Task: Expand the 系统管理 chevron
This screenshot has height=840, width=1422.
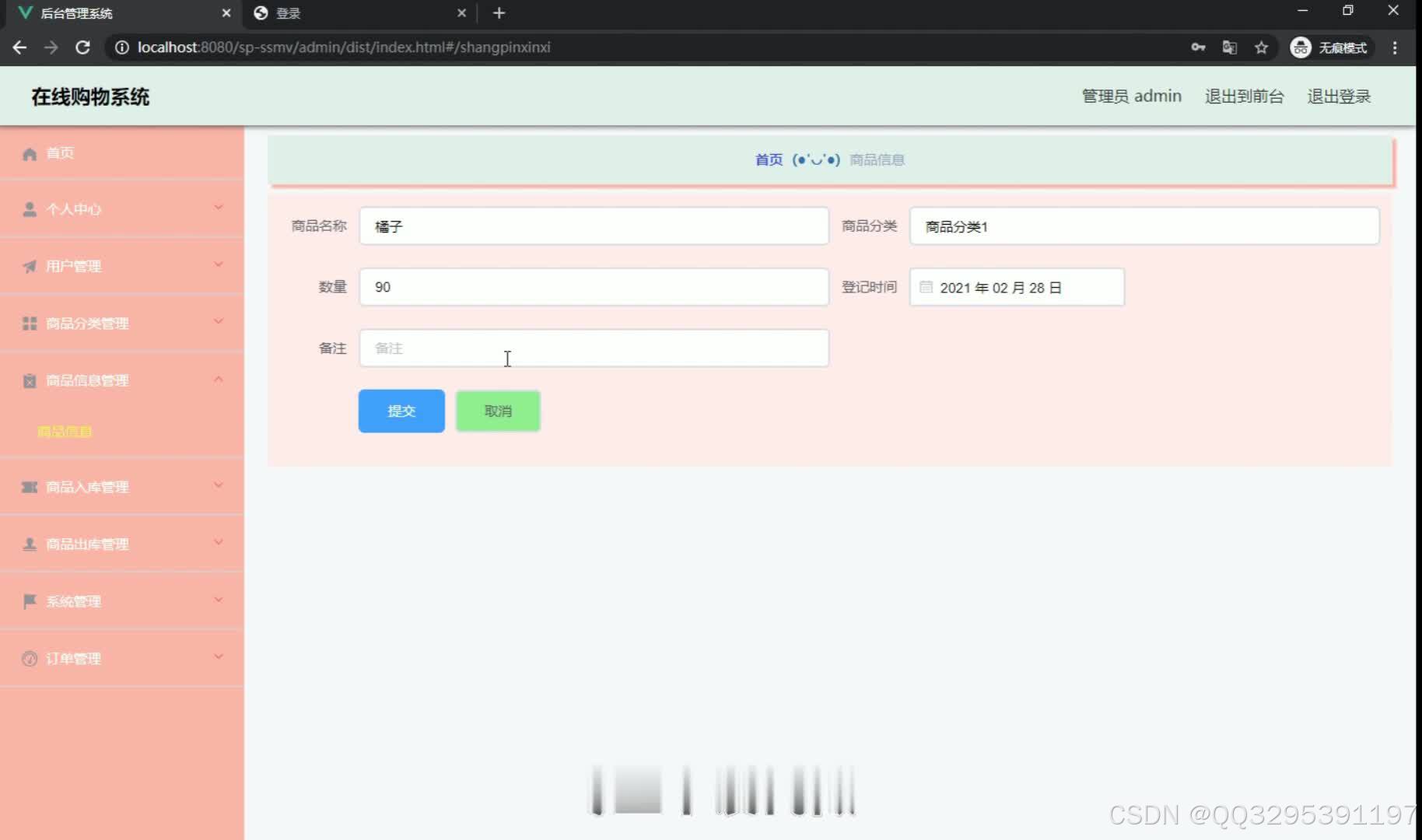Action: tap(219, 600)
